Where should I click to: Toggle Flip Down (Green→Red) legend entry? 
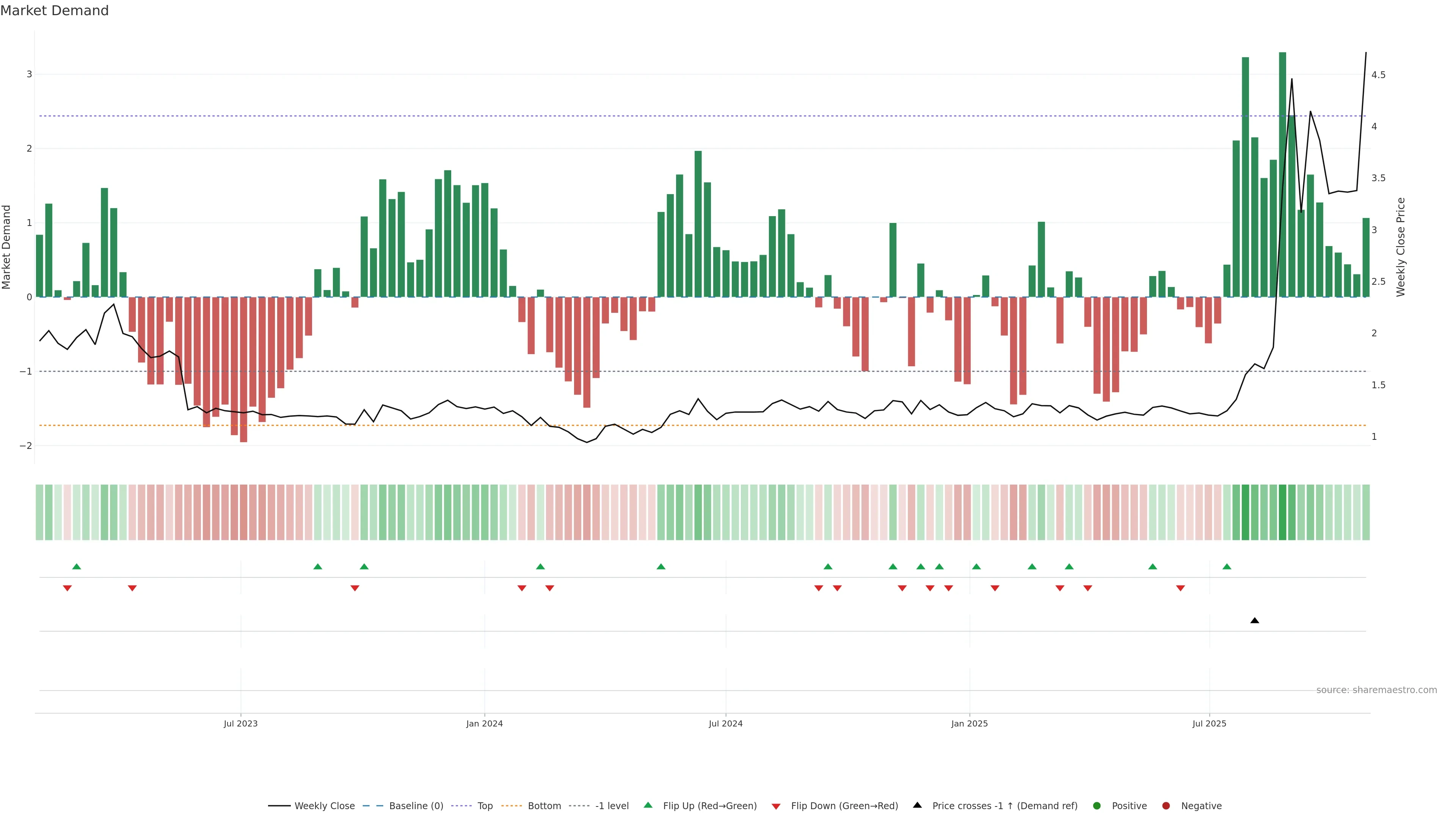pos(844,806)
